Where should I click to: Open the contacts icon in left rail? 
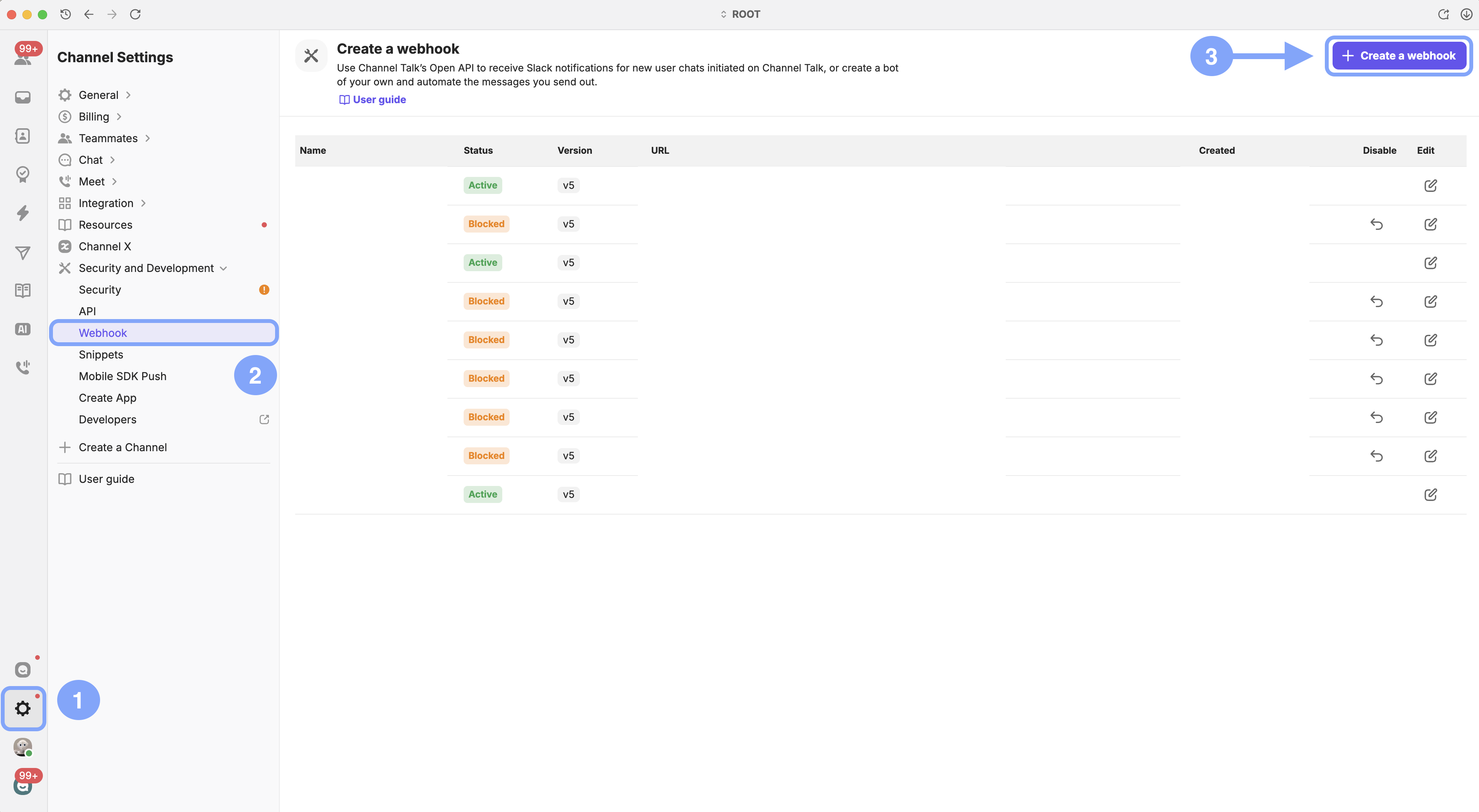point(23,136)
